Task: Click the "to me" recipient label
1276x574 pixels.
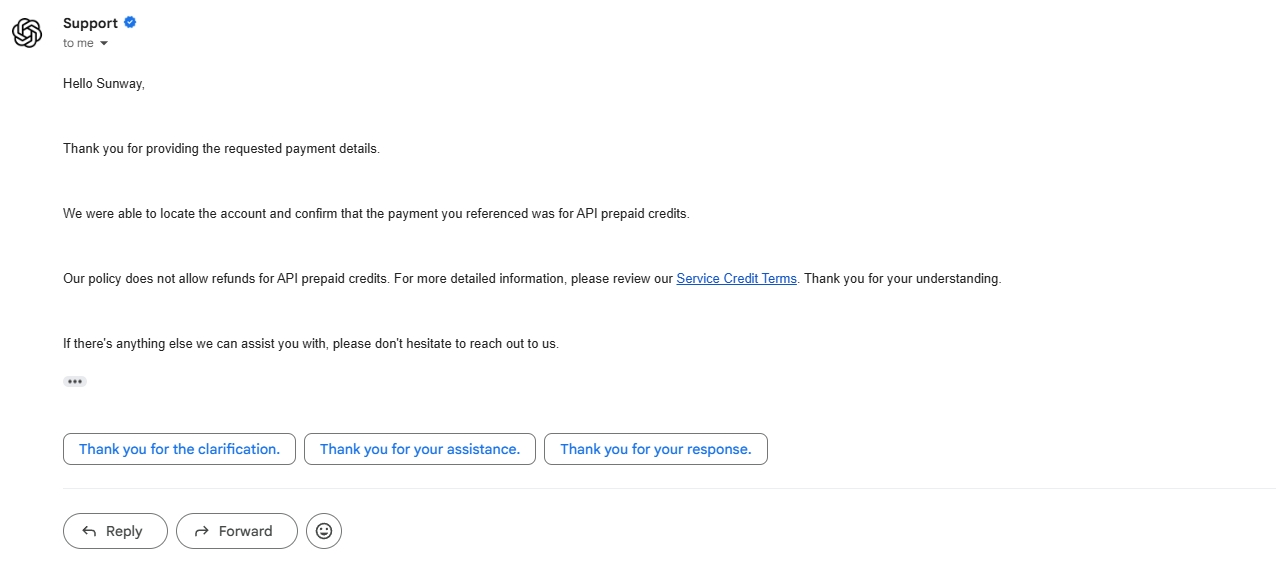Action: [x=78, y=44]
